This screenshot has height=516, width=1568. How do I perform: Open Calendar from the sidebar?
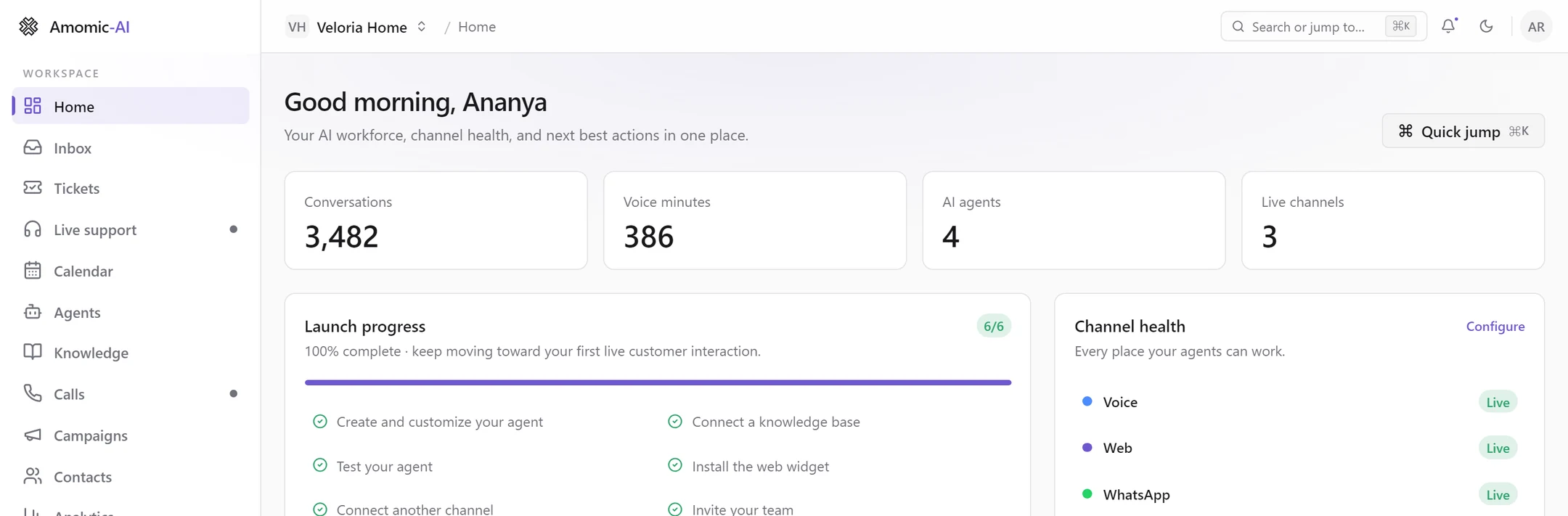131,271
